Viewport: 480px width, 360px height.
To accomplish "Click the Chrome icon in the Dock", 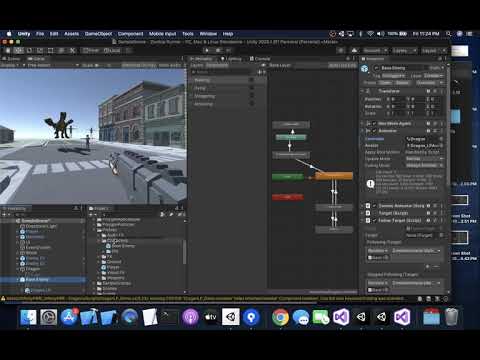I will point(280,317).
